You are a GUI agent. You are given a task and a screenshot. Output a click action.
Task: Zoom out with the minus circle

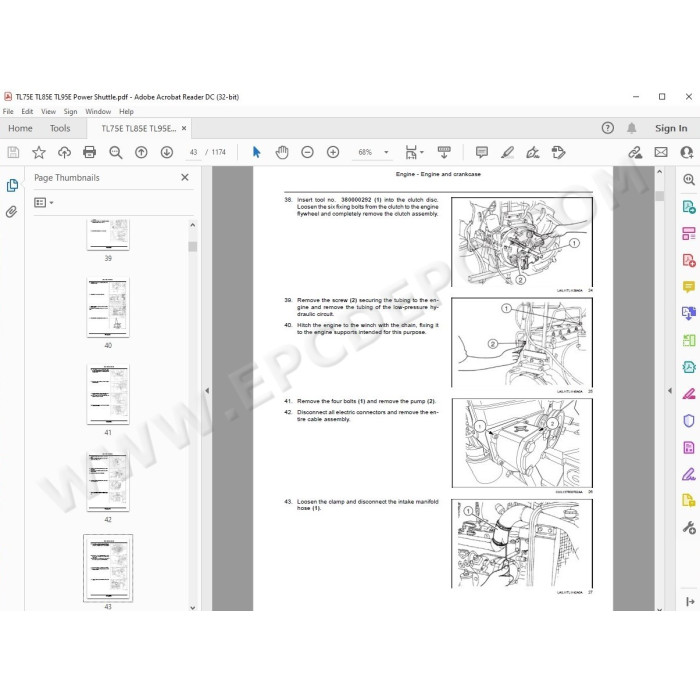307,152
